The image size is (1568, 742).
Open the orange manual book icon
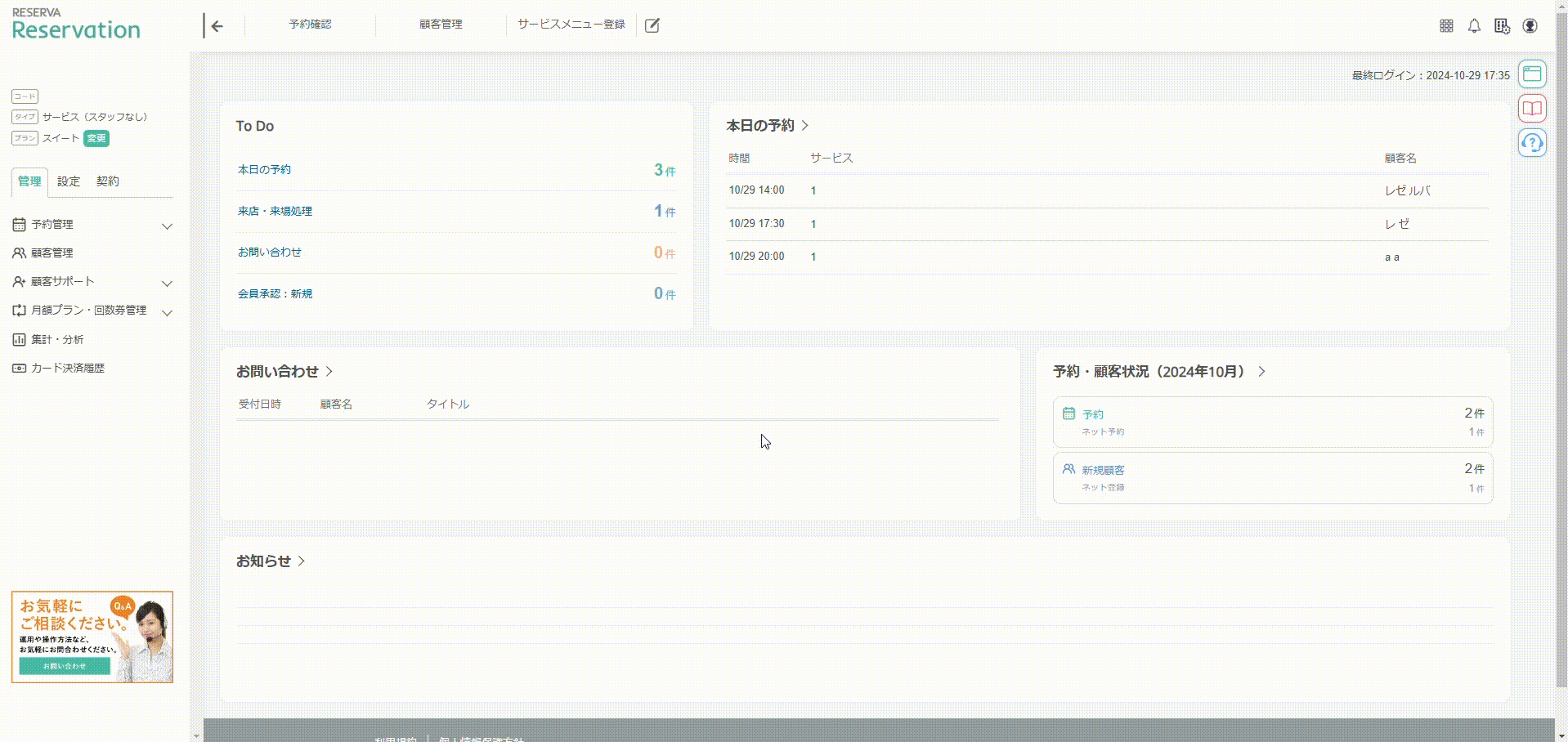pyautogui.click(x=1532, y=109)
